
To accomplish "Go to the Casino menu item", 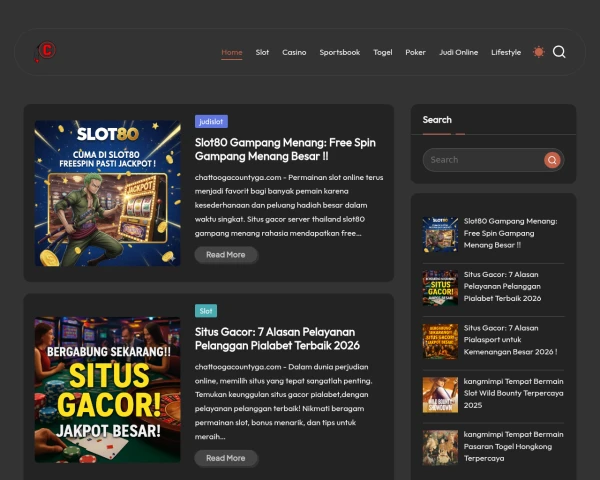I will [x=294, y=52].
